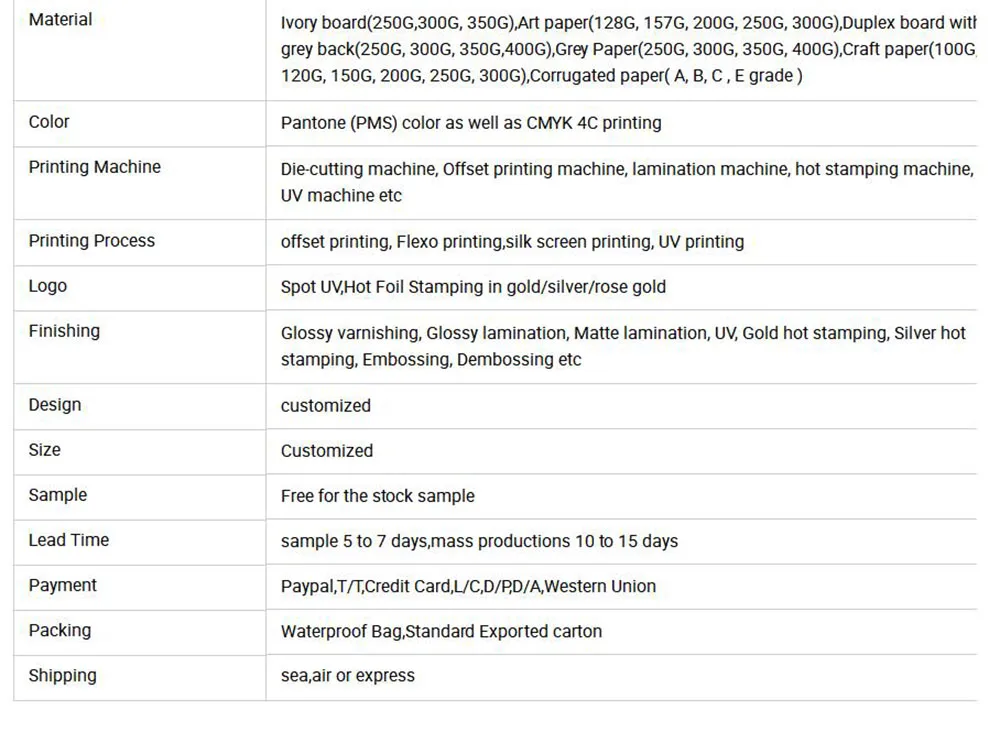Click the Pantone (PMS) color value text
The image size is (1000, 743).
click(471, 123)
